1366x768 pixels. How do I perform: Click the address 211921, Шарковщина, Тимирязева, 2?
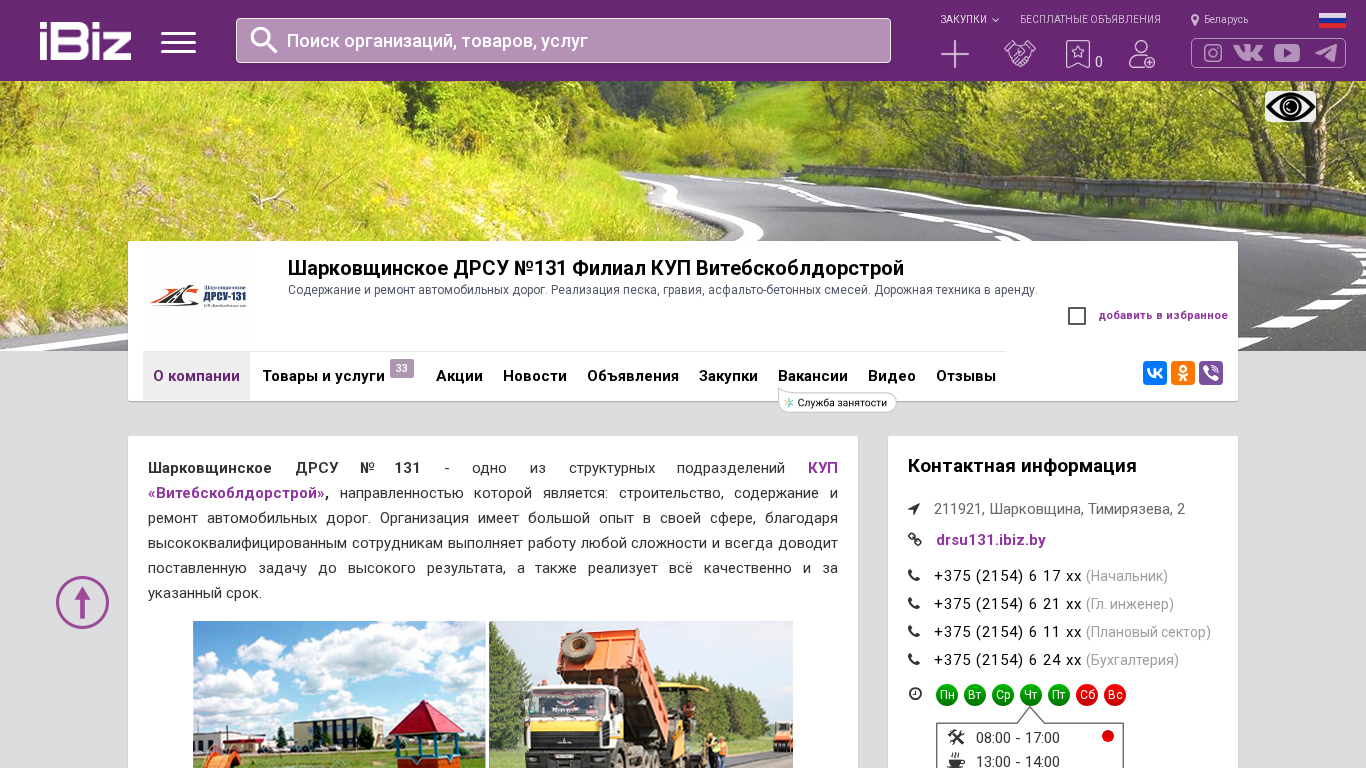tap(1060, 509)
